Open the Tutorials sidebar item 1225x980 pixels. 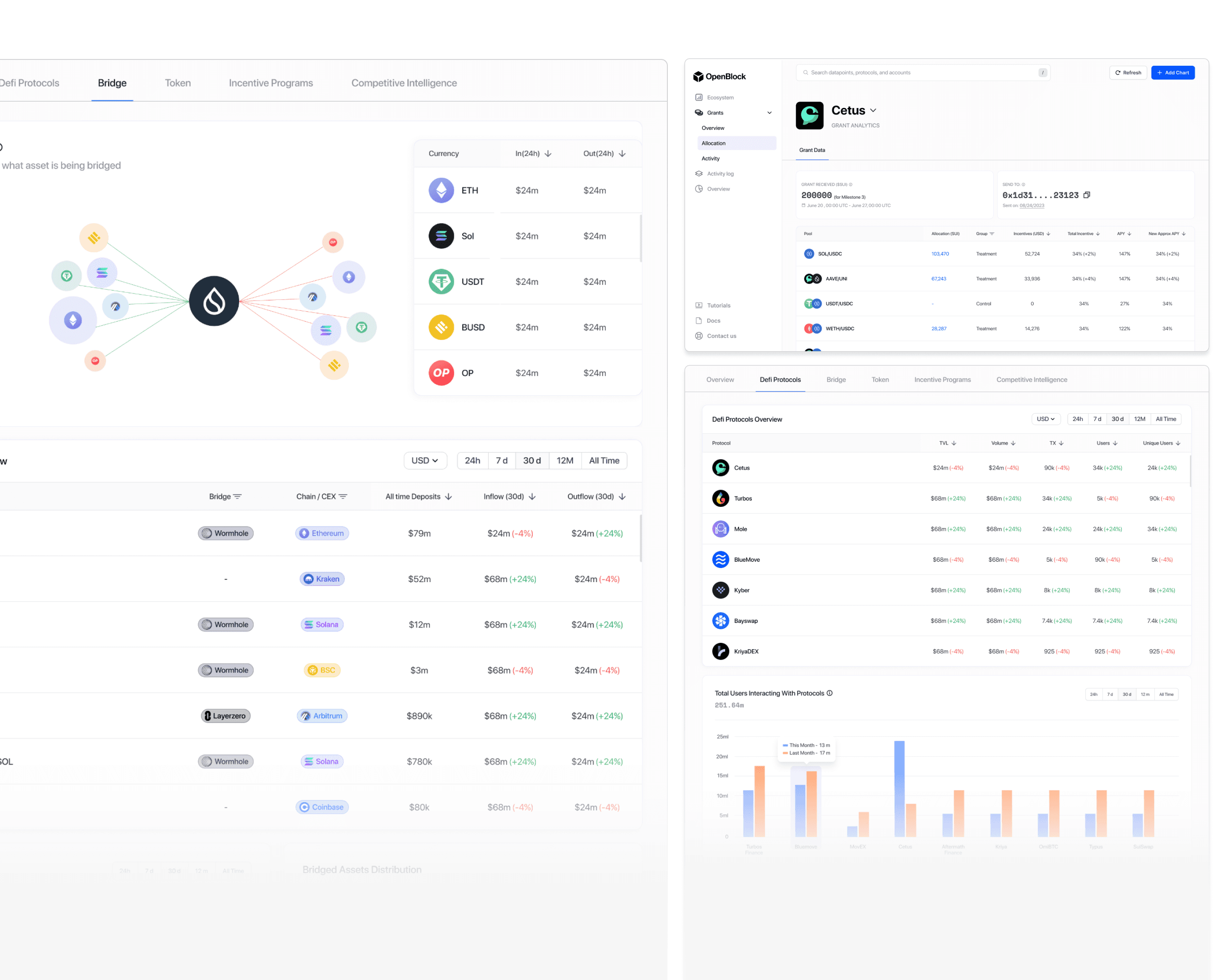pos(718,305)
